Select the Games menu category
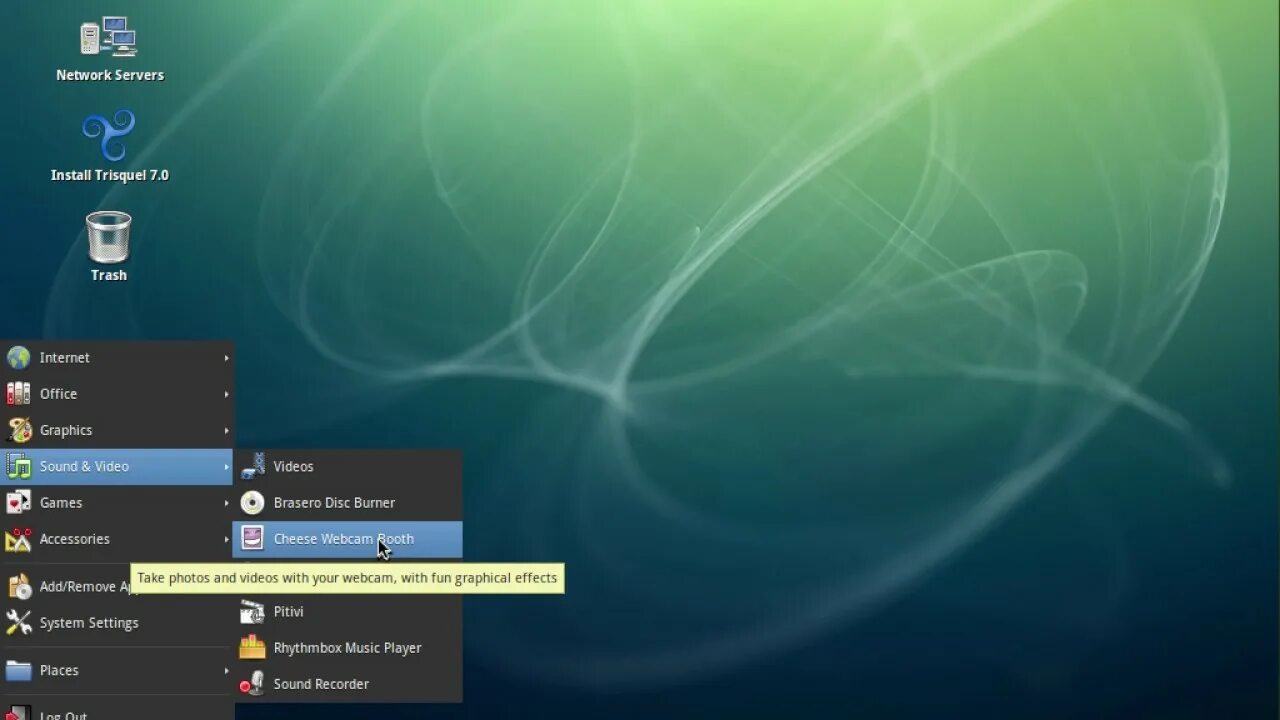The height and width of the screenshot is (720, 1280). (x=117, y=503)
